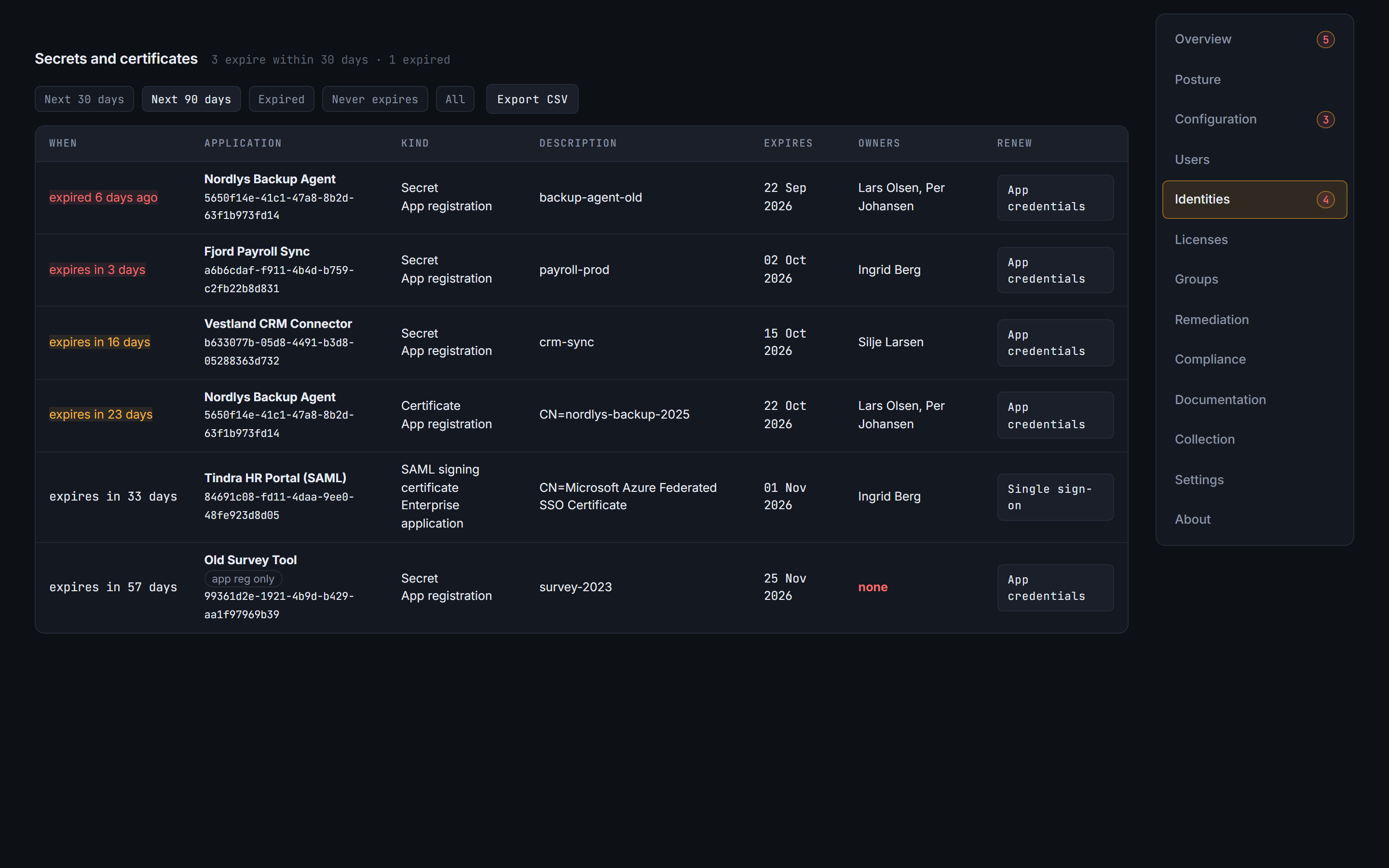Export the list as CSV
This screenshot has width=1389, height=868.
pyautogui.click(x=532, y=99)
